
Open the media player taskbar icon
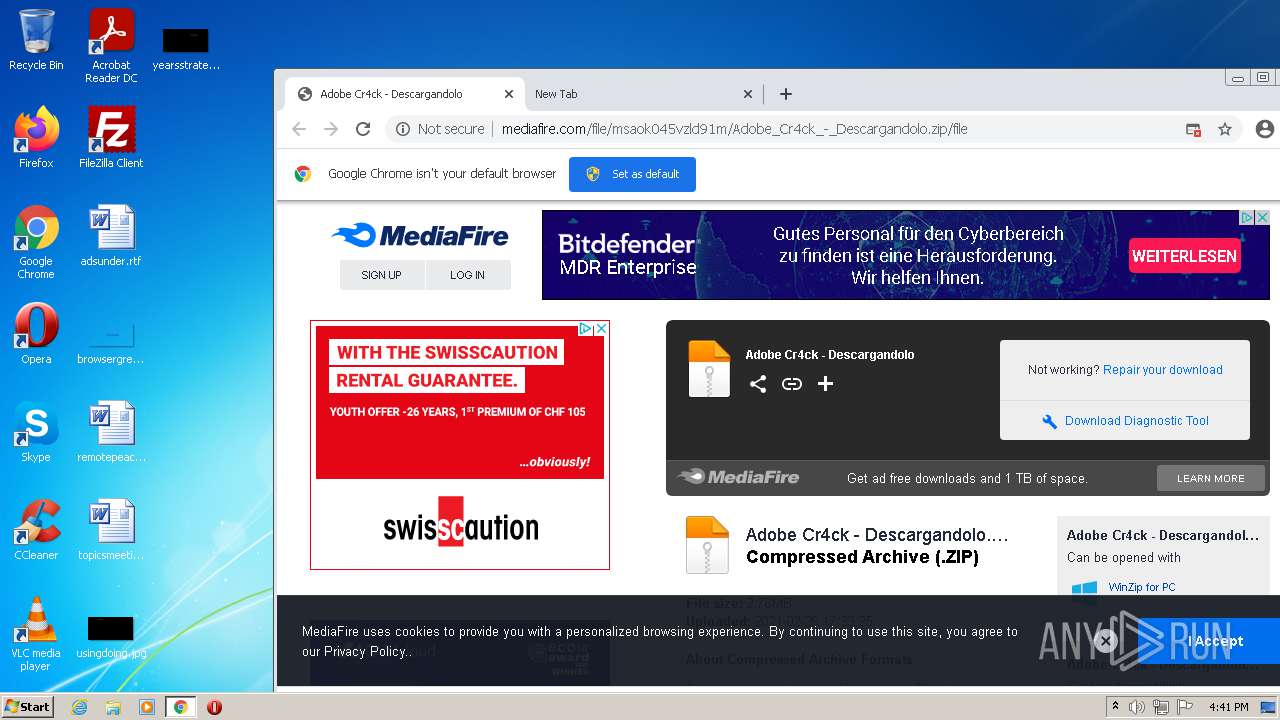[147, 707]
